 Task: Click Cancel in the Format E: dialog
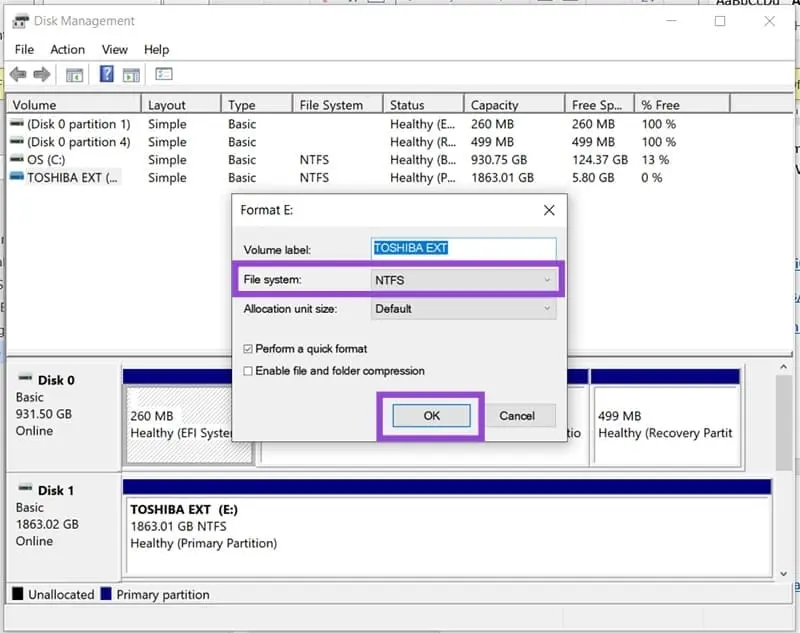[x=517, y=416]
